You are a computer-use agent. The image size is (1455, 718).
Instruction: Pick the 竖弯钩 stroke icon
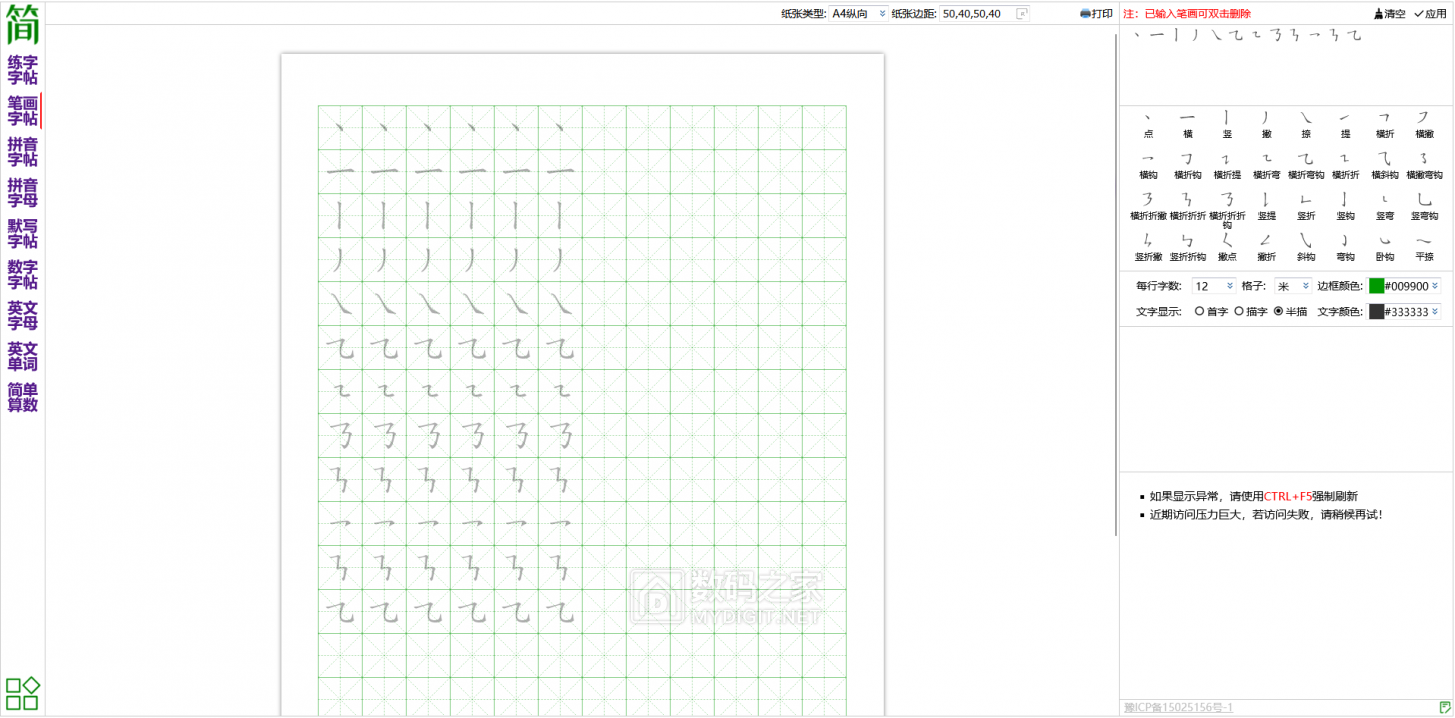(x=1424, y=204)
